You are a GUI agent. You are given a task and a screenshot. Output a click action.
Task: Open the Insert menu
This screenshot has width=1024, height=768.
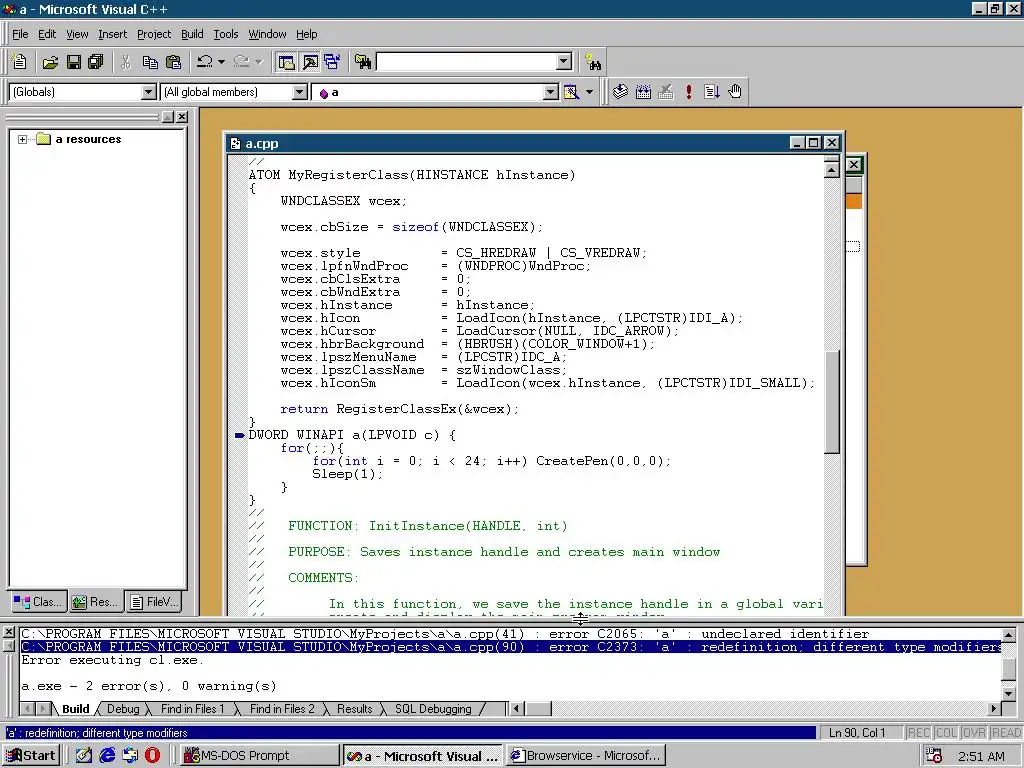point(113,34)
